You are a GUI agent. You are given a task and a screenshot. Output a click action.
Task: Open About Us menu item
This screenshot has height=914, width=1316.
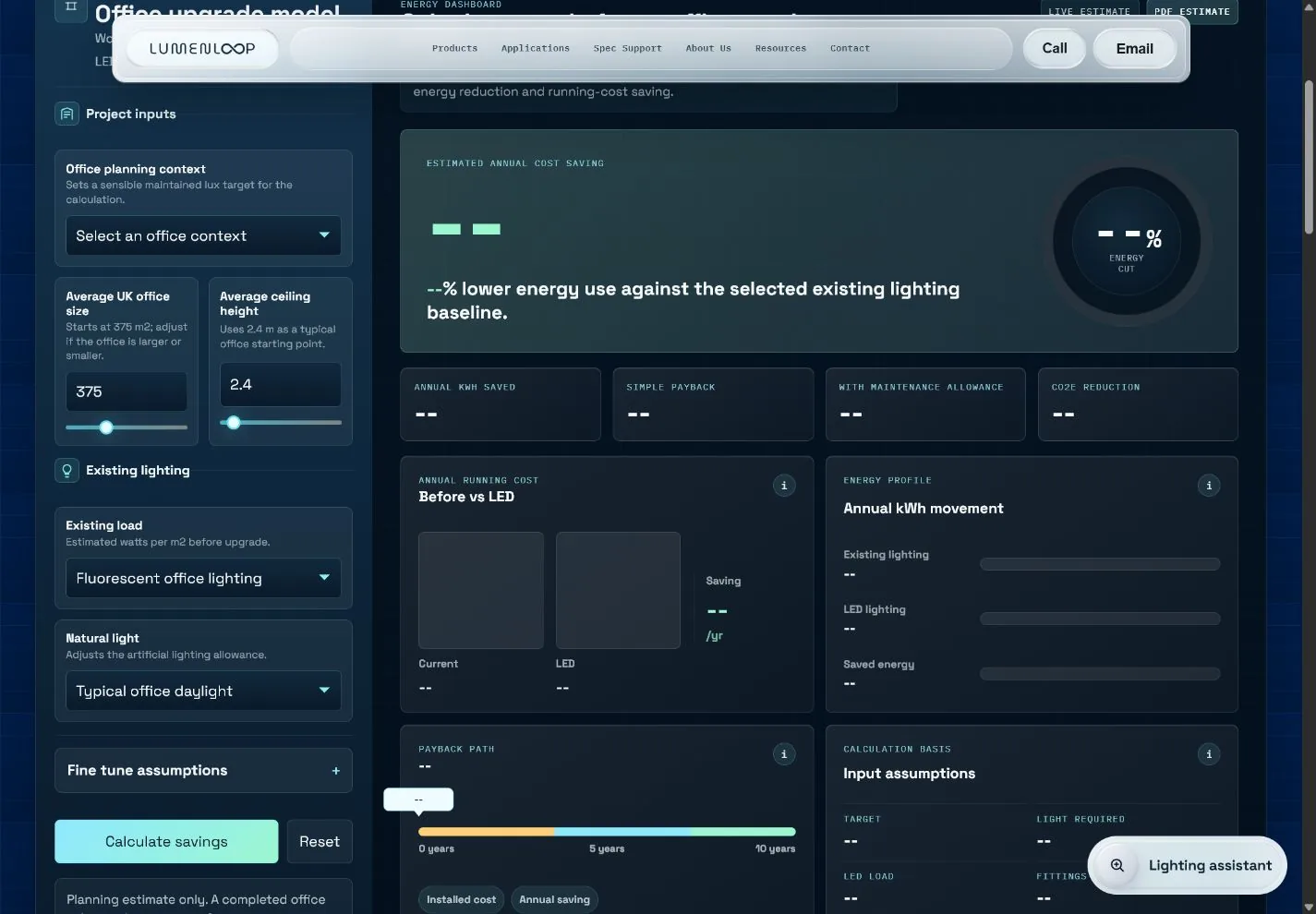(x=708, y=48)
